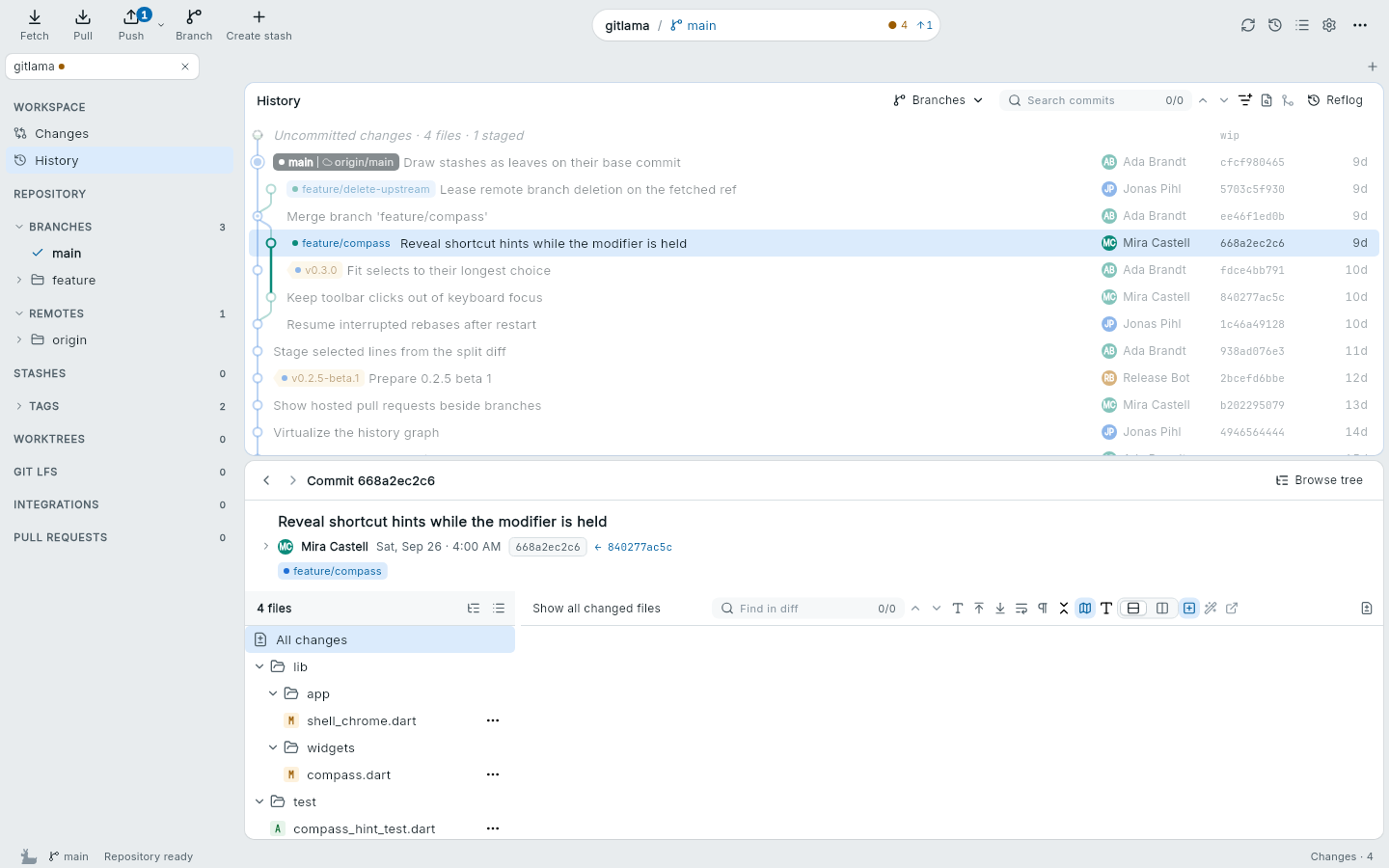The image size is (1389, 868).
Task: Open the Push options dropdown arrow
Action: 161,25
